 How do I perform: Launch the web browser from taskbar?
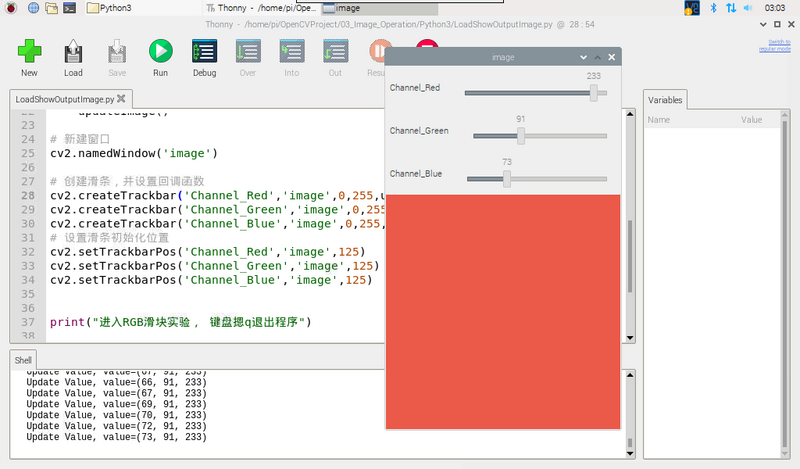point(33,8)
